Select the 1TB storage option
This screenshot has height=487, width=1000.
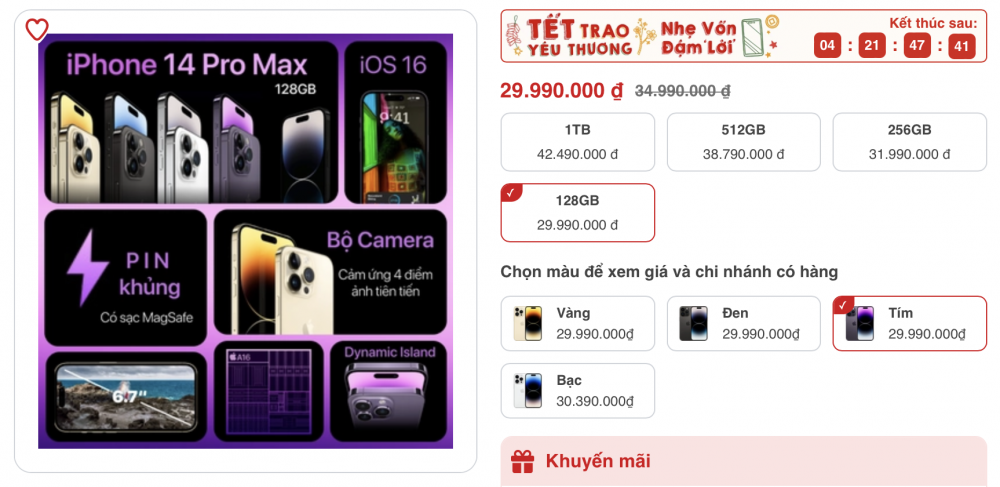[578, 142]
